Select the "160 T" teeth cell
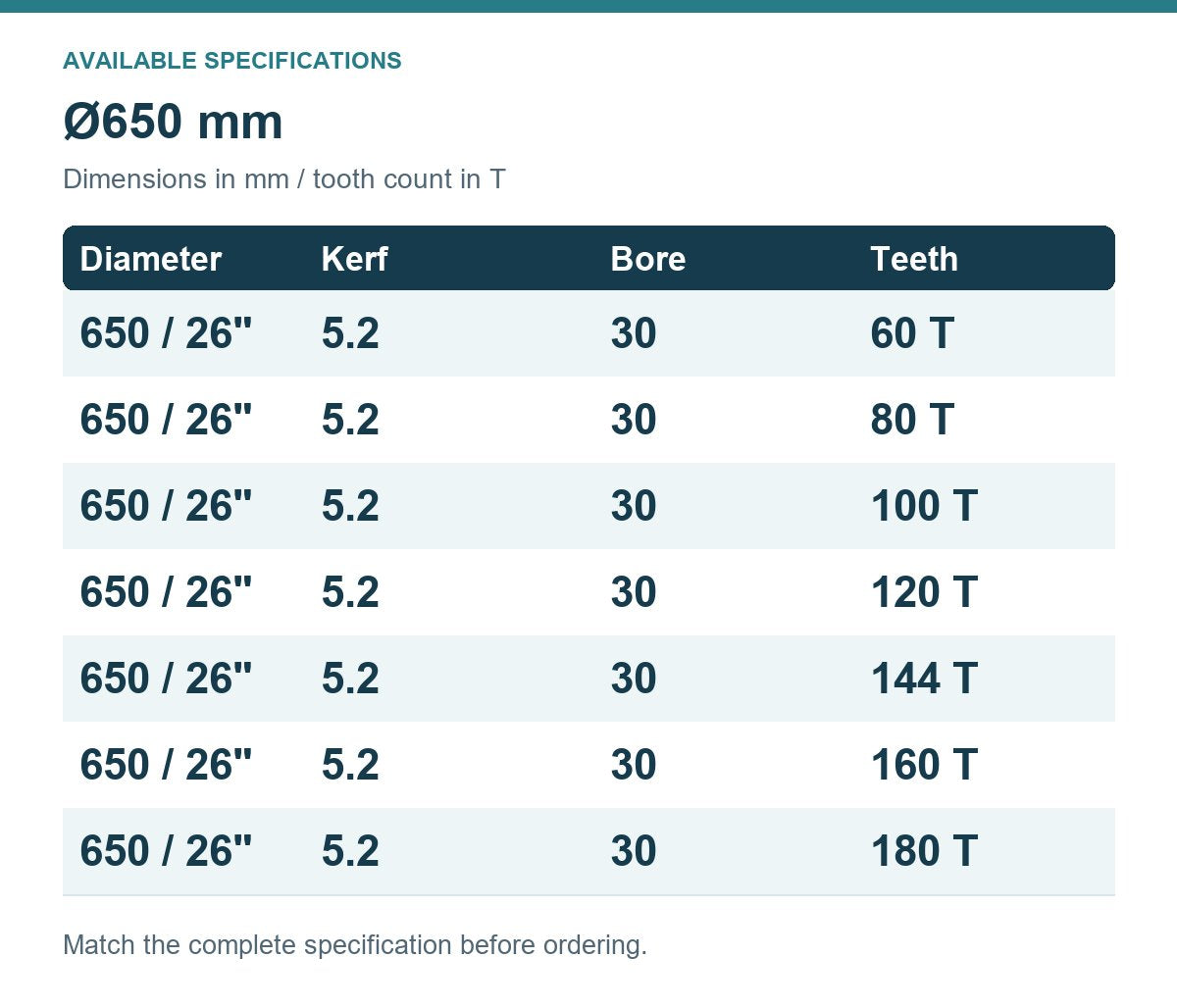The height and width of the screenshot is (1008, 1177). [x=924, y=765]
